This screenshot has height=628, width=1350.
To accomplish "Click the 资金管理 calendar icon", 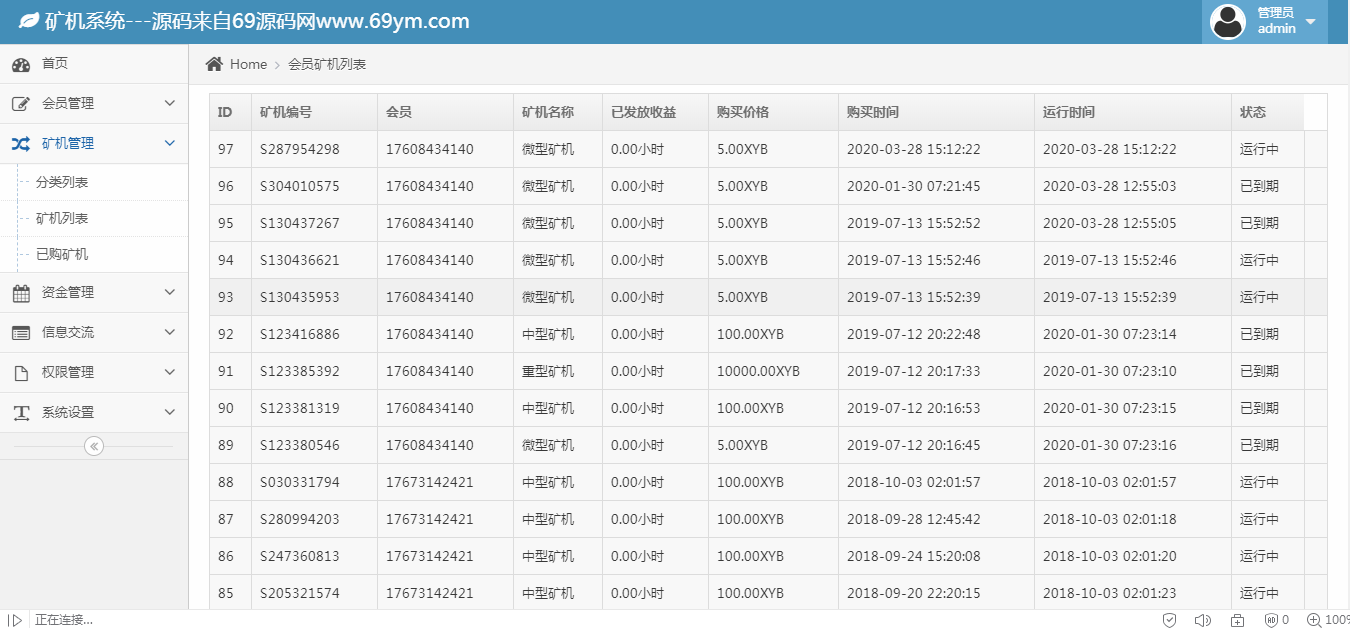I will pos(21,293).
